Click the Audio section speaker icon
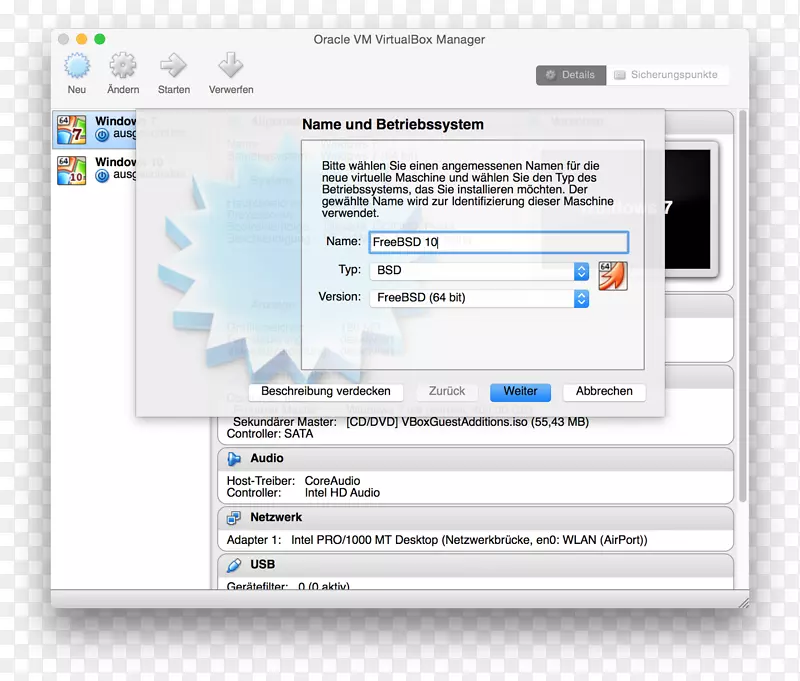 pyautogui.click(x=234, y=459)
